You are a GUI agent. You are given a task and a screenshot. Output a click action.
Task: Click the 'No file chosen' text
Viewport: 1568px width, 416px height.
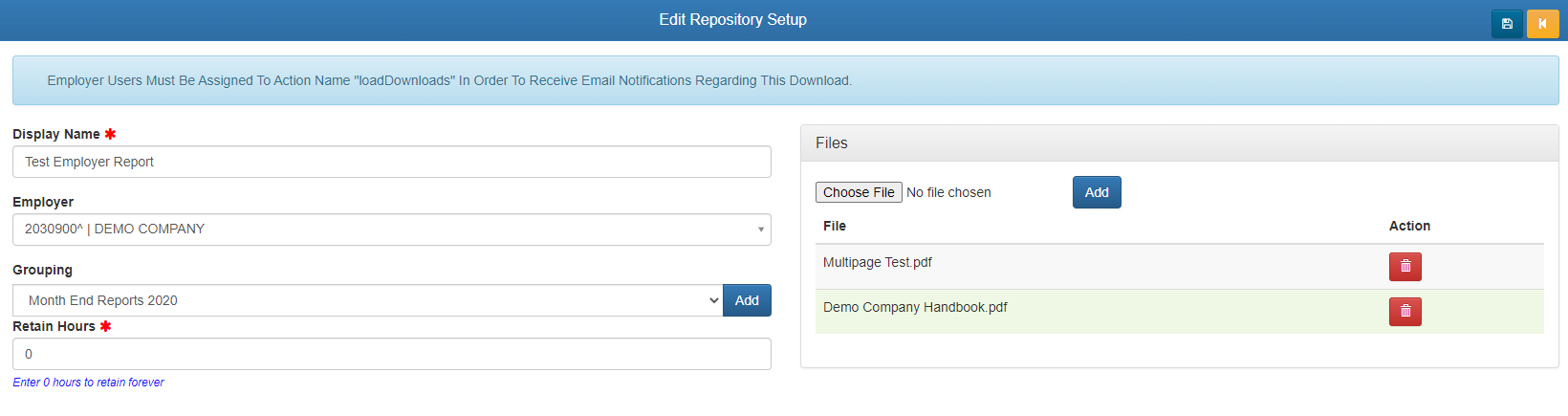click(948, 192)
